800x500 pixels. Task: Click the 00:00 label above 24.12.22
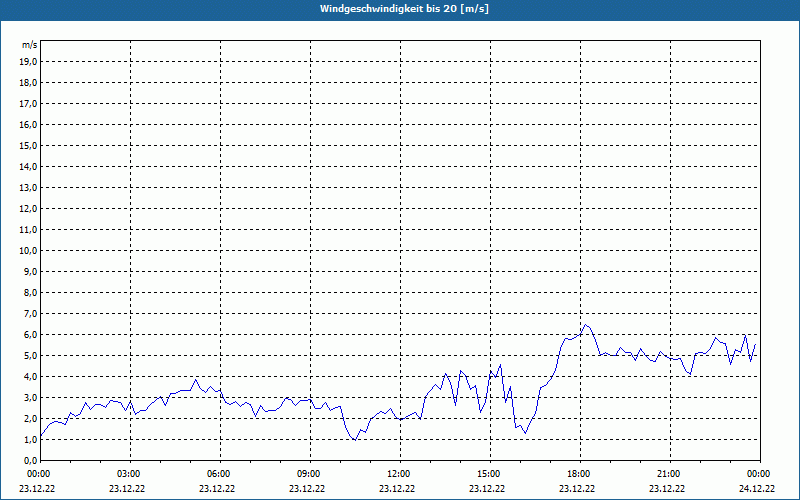760,473
